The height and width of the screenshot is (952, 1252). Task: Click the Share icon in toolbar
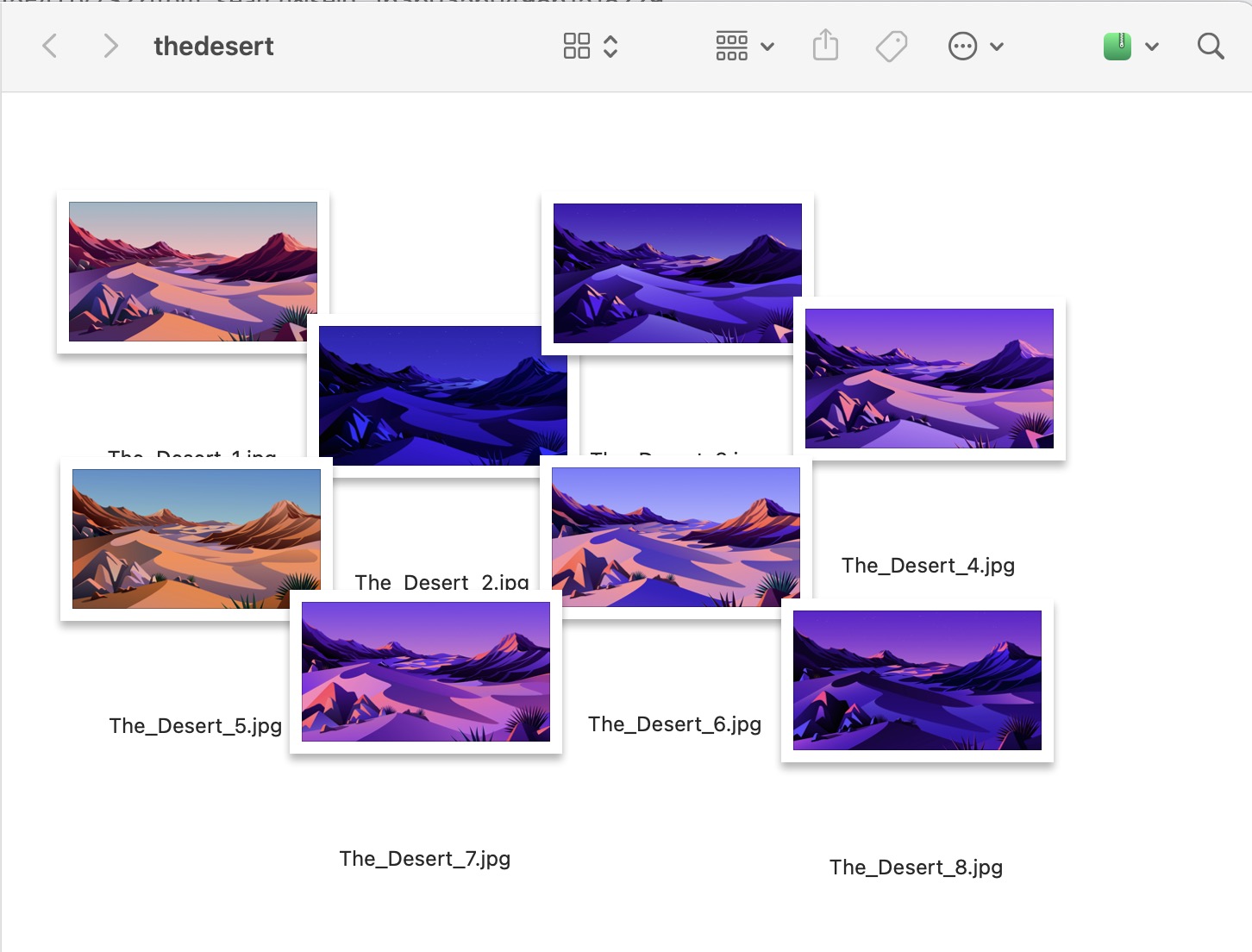(x=825, y=45)
